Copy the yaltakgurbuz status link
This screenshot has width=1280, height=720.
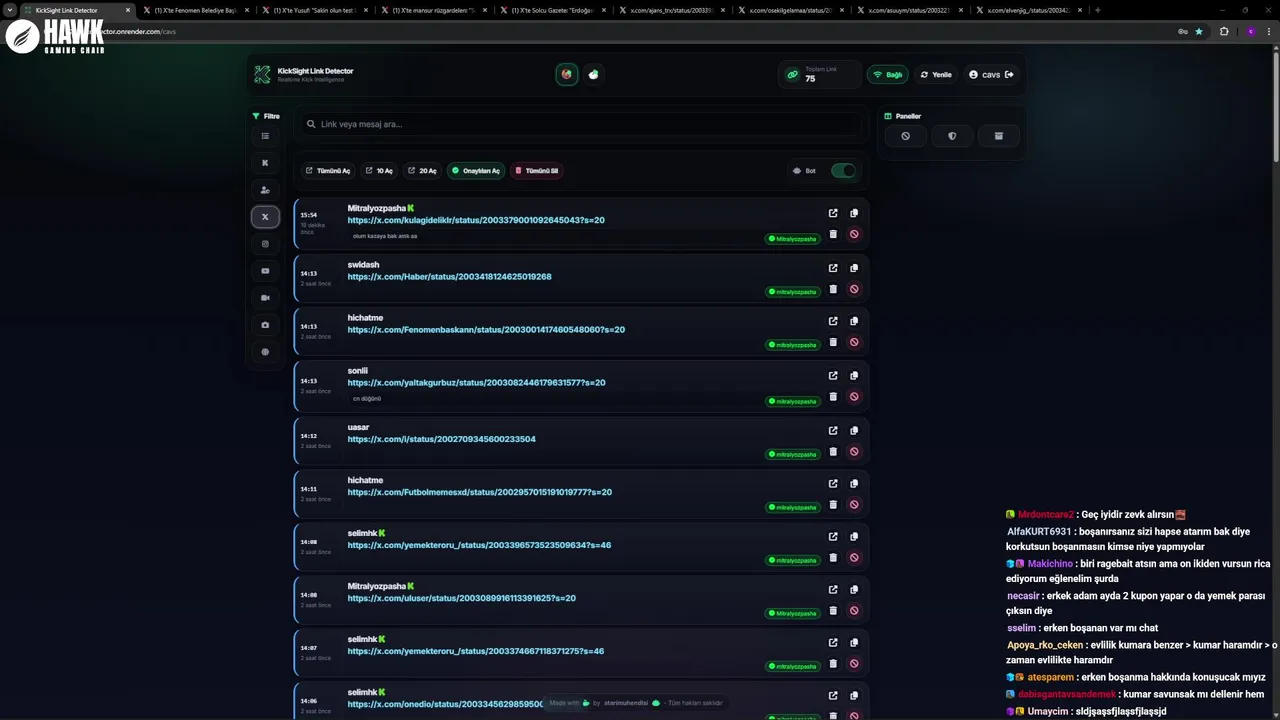coord(854,376)
